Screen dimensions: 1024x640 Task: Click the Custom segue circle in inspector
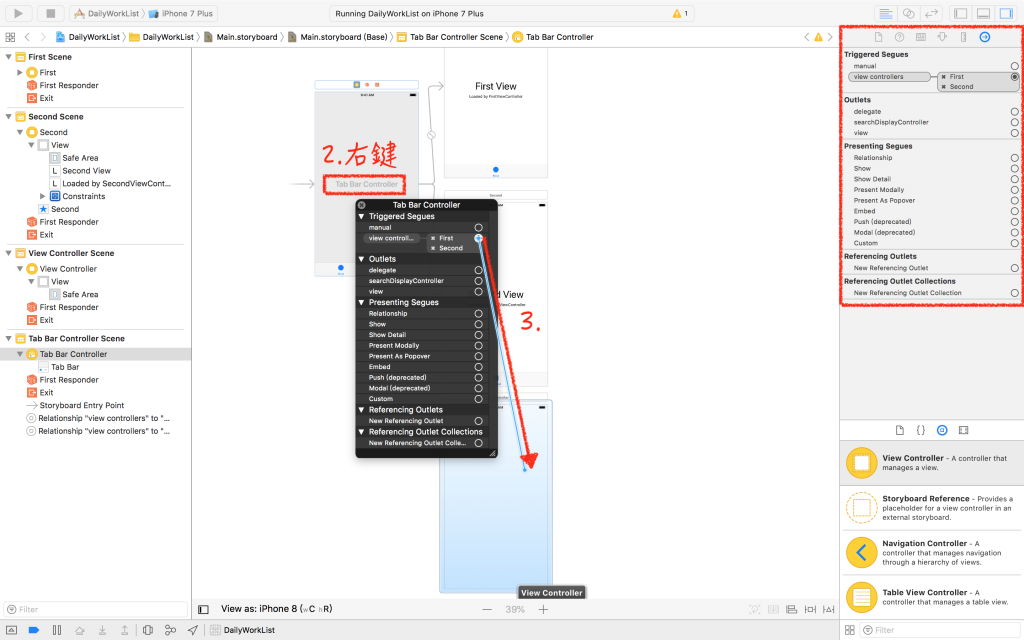1014,243
